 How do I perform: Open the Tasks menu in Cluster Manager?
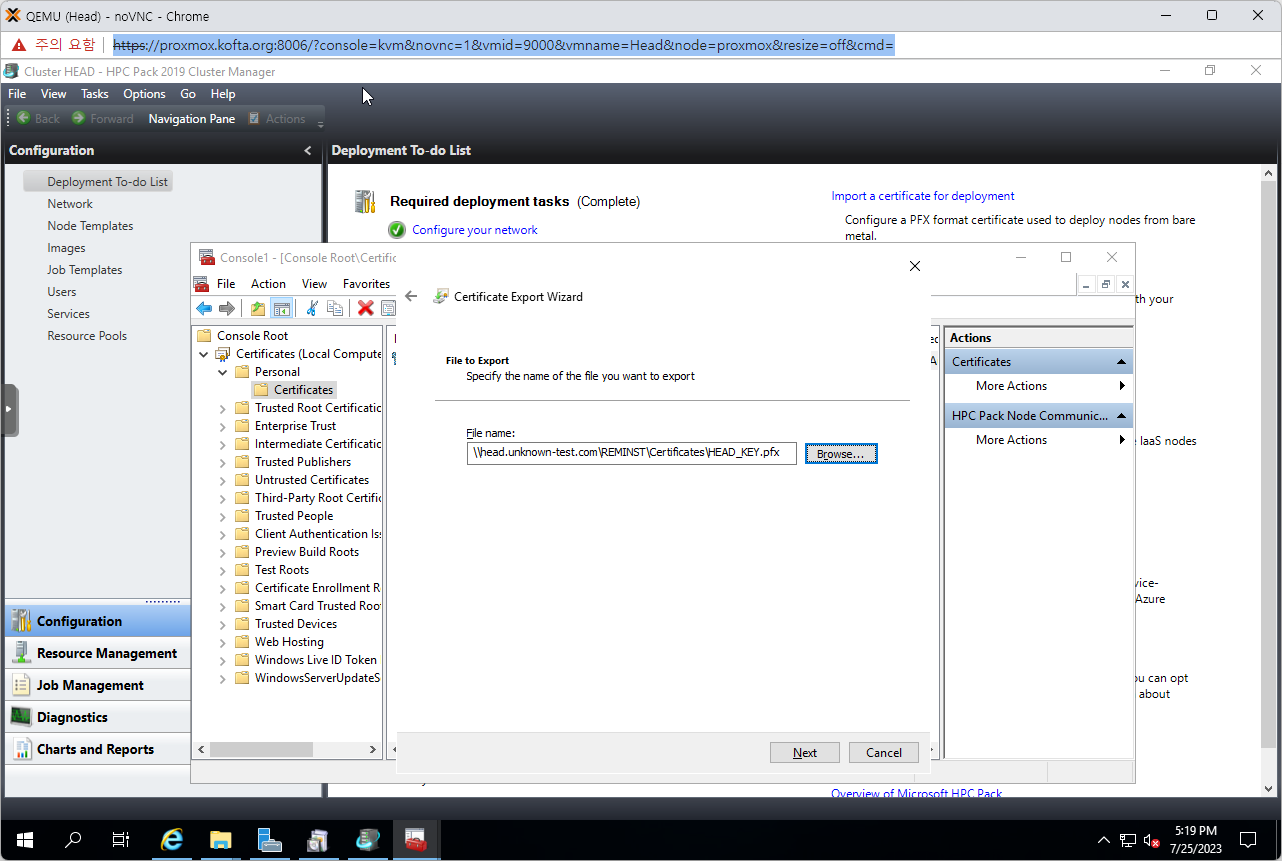[x=94, y=94]
